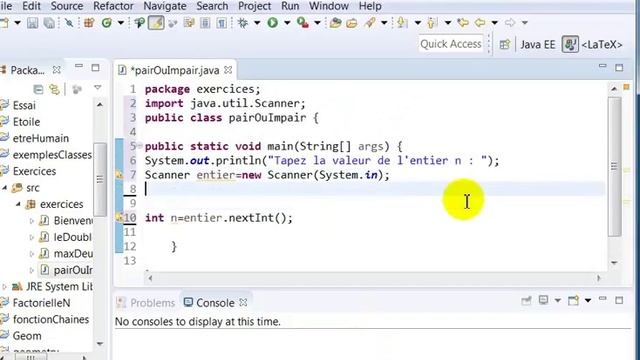This screenshot has height=360, width=640.
Task: Open the Edit menu
Action: point(31,6)
